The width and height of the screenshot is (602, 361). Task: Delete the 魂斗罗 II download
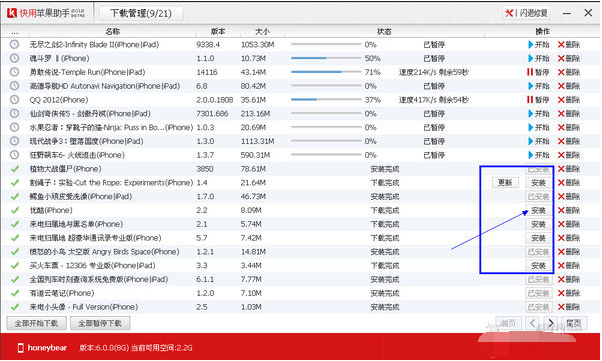pos(569,58)
